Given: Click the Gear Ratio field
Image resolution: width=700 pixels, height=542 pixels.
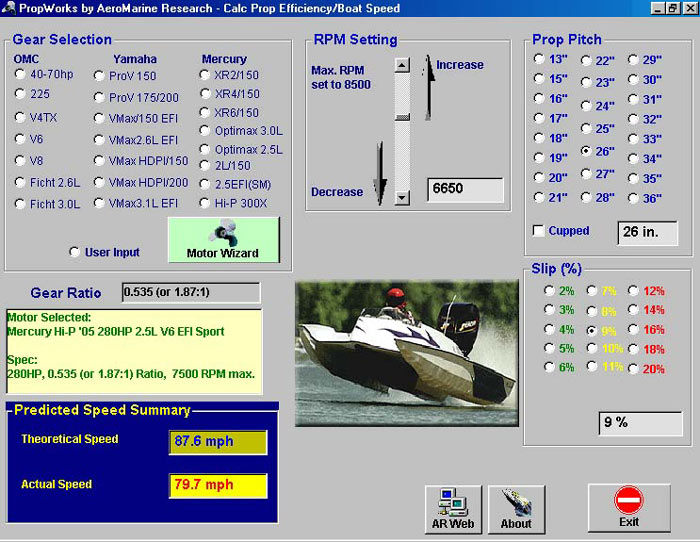Looking at the screenshot, I should tap(191, 292).
